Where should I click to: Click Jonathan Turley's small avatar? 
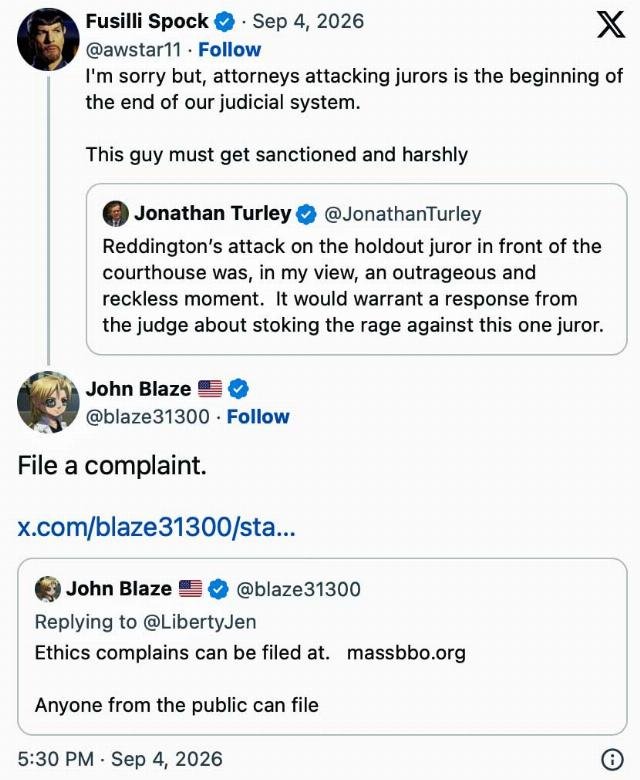[x=116, y=214]
